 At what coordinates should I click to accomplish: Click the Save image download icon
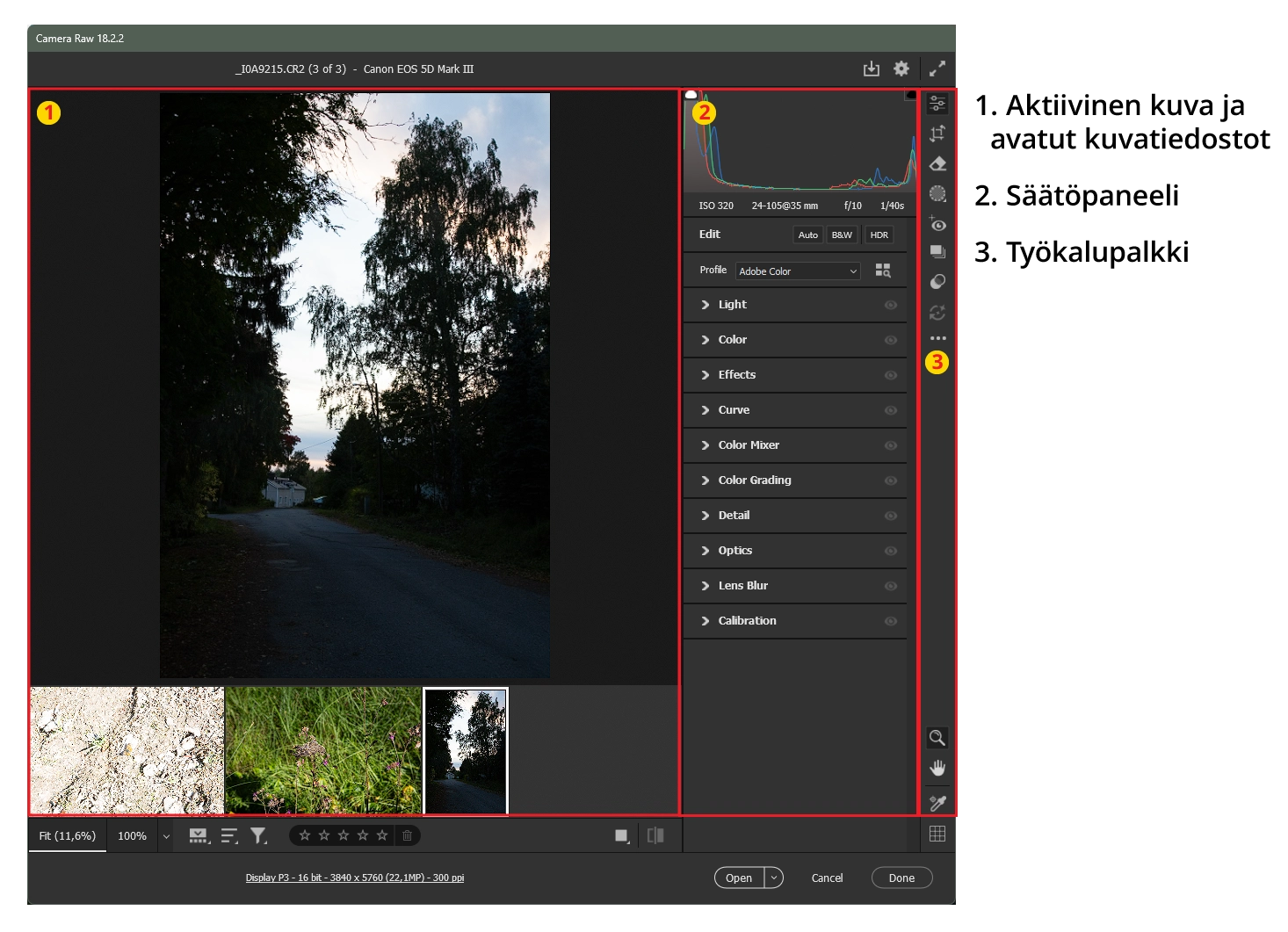871,69
